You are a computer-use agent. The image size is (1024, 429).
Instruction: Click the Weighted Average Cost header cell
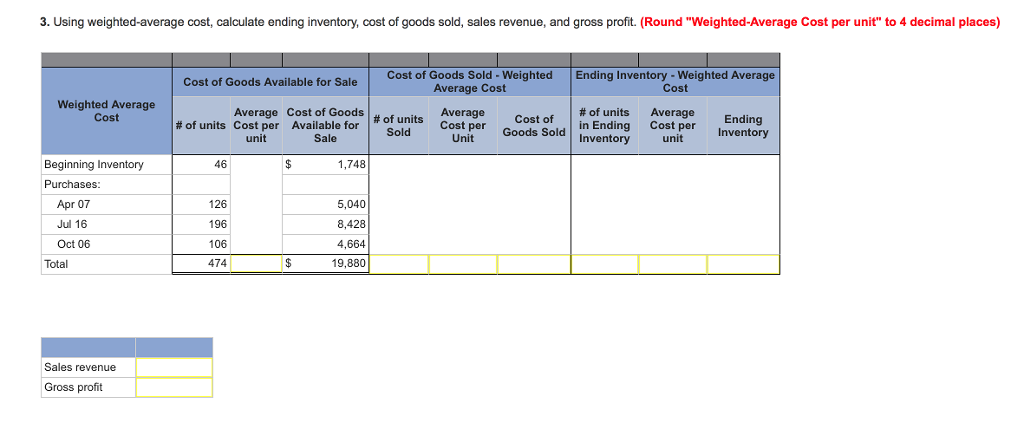[x=107, y=111]
